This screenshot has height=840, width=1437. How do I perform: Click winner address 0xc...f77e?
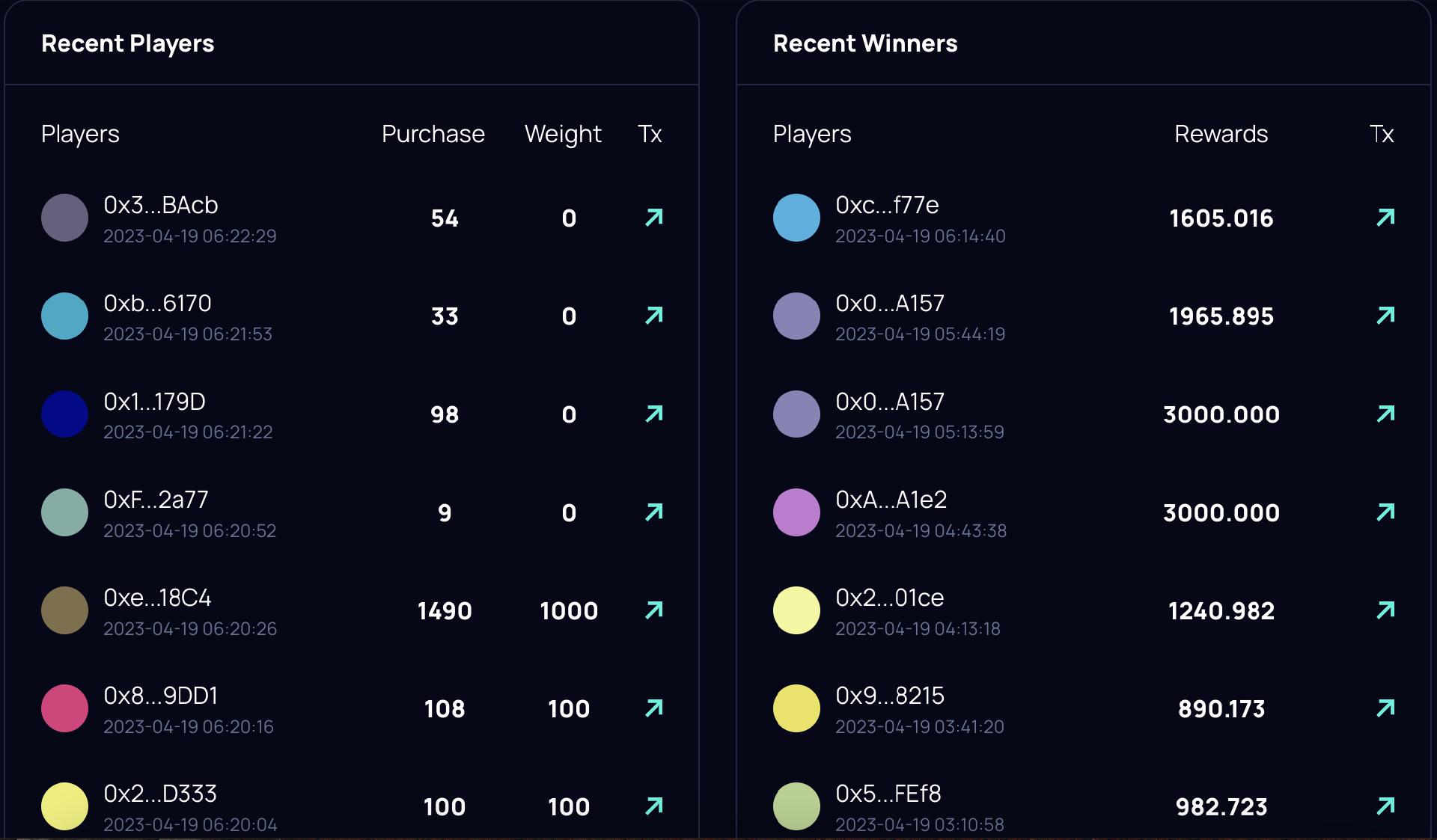(887, 205)
